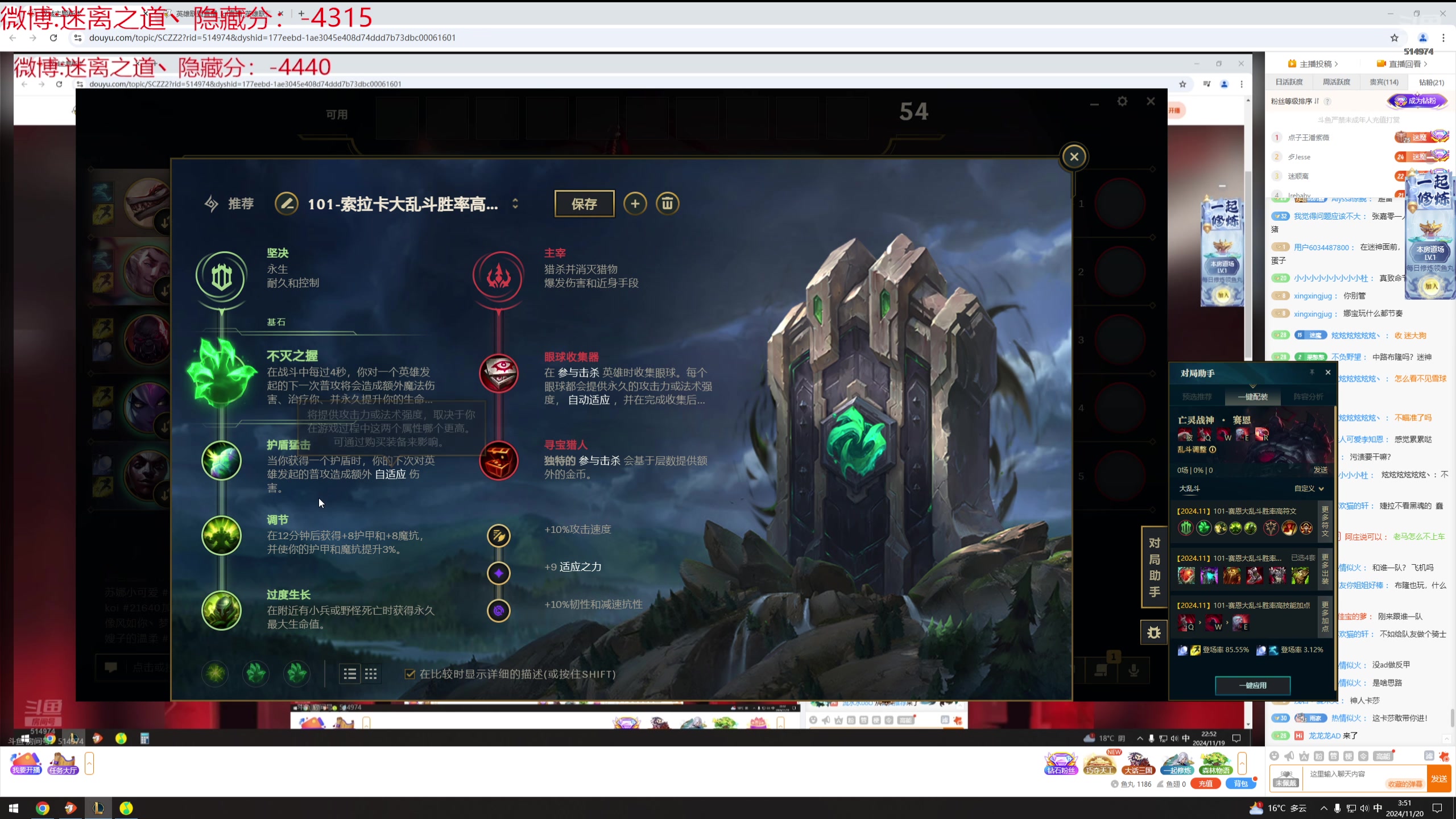Open the 直播回看 link
Image resolution: width=1456 pixels, height=819 pixels.
1402,64
